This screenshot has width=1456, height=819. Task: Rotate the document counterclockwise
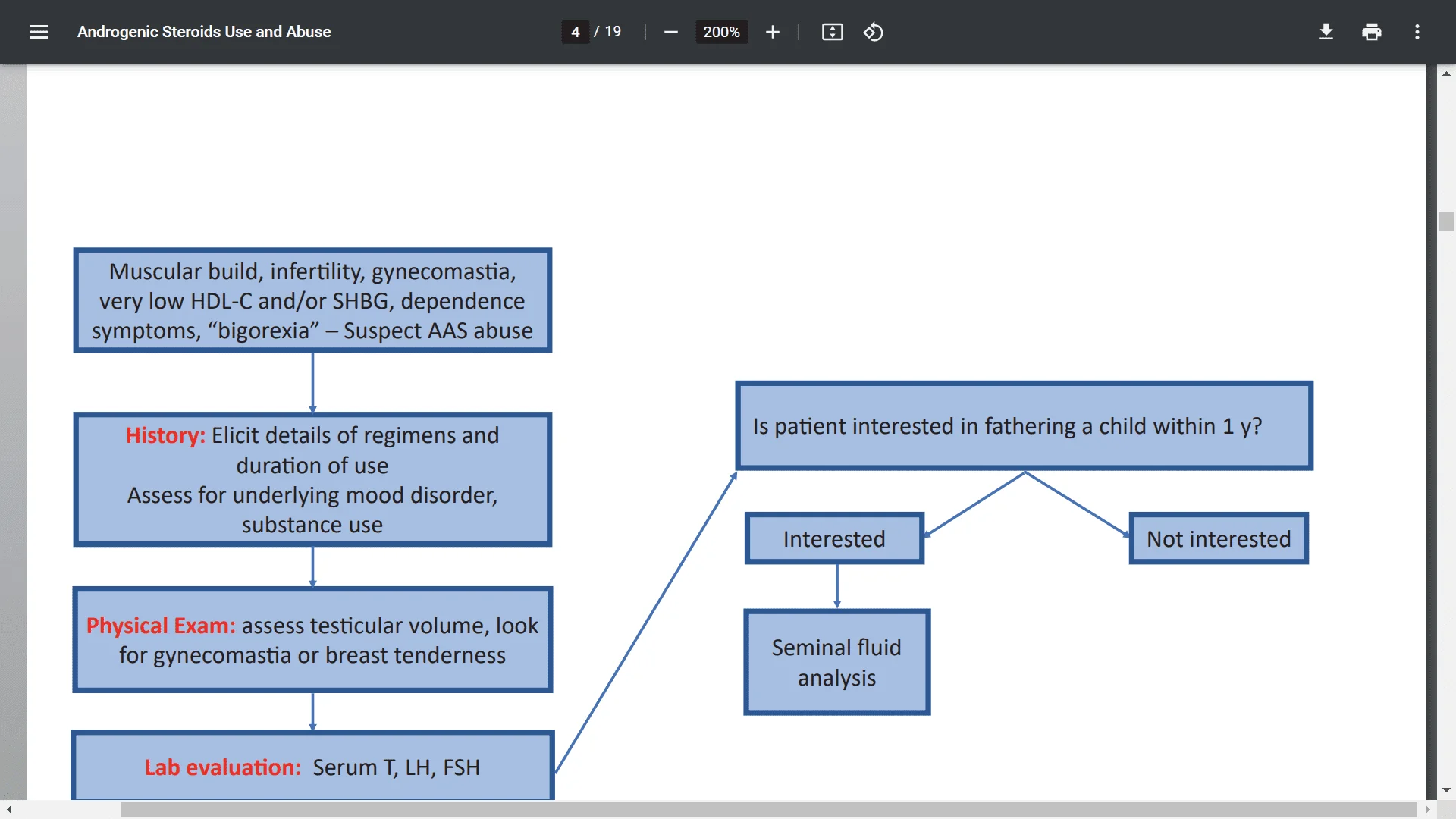point(873,32)
